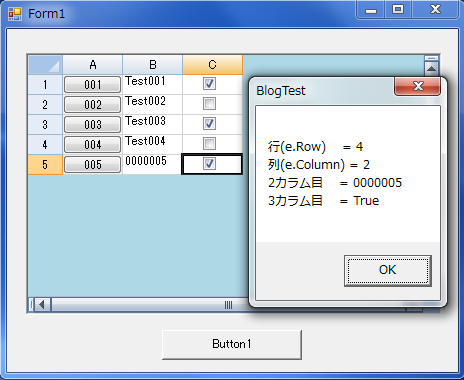Click Button1 on Form1
The width and height of the screenshot is (464, 380).
point(232,344)
